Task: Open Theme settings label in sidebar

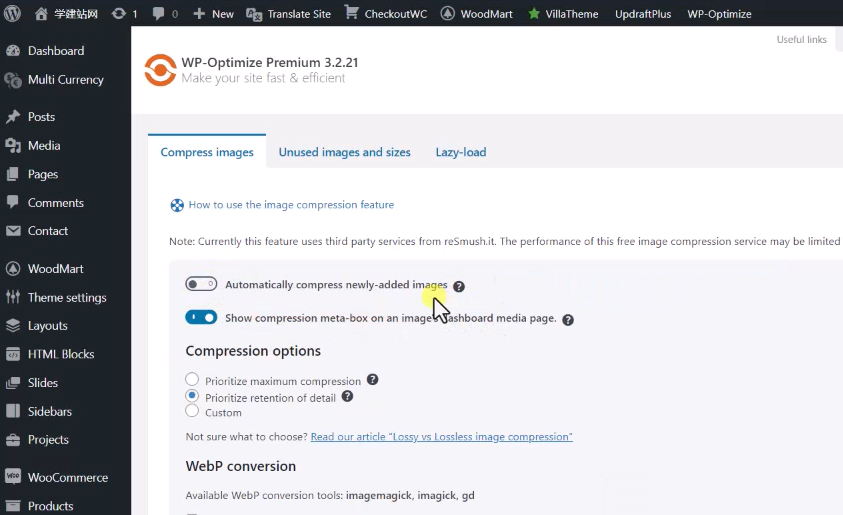Action: pyautogui.click(x=67, y=297)
